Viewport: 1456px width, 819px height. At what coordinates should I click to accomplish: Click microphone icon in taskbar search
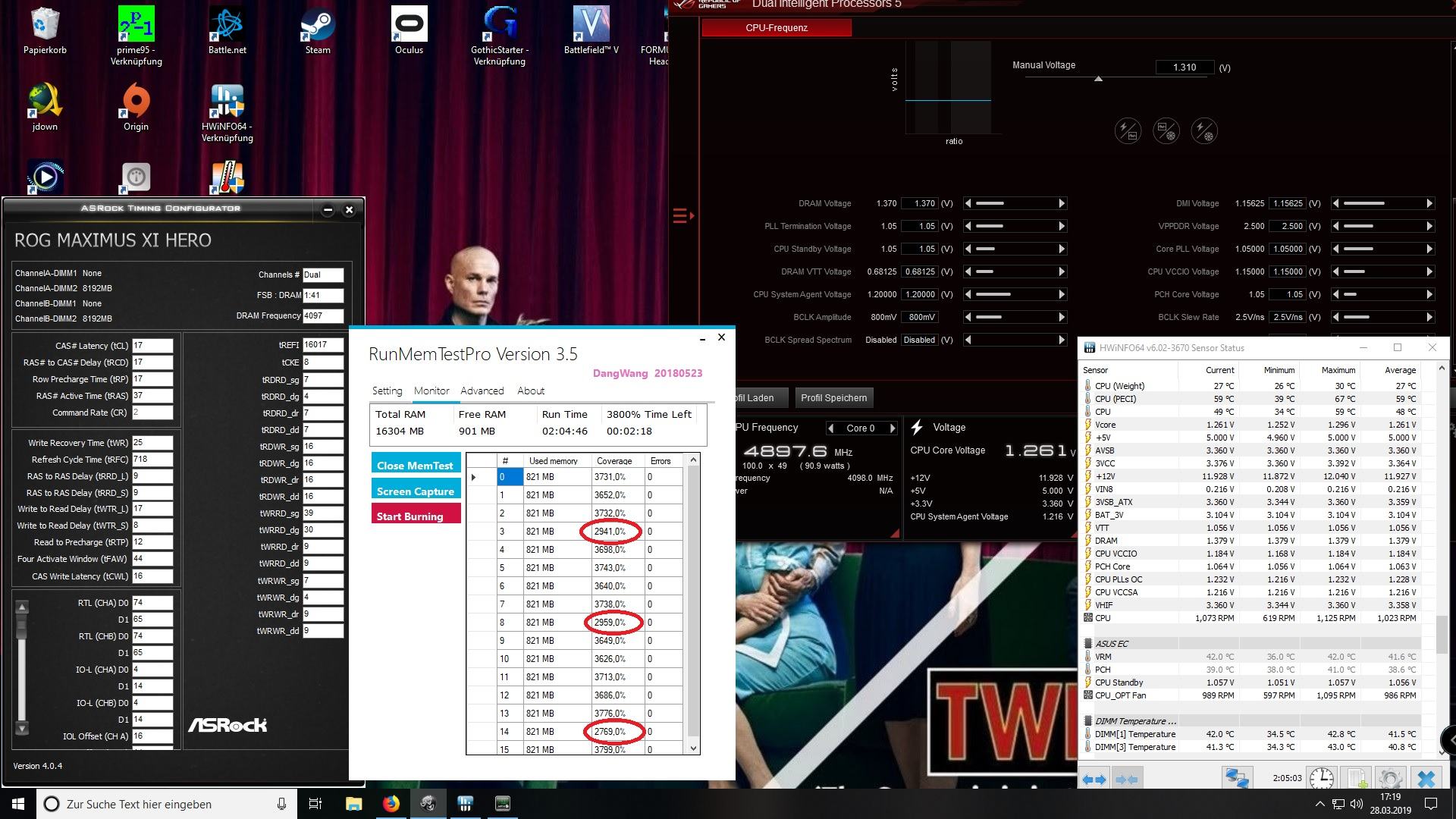[x=281, y=804]
